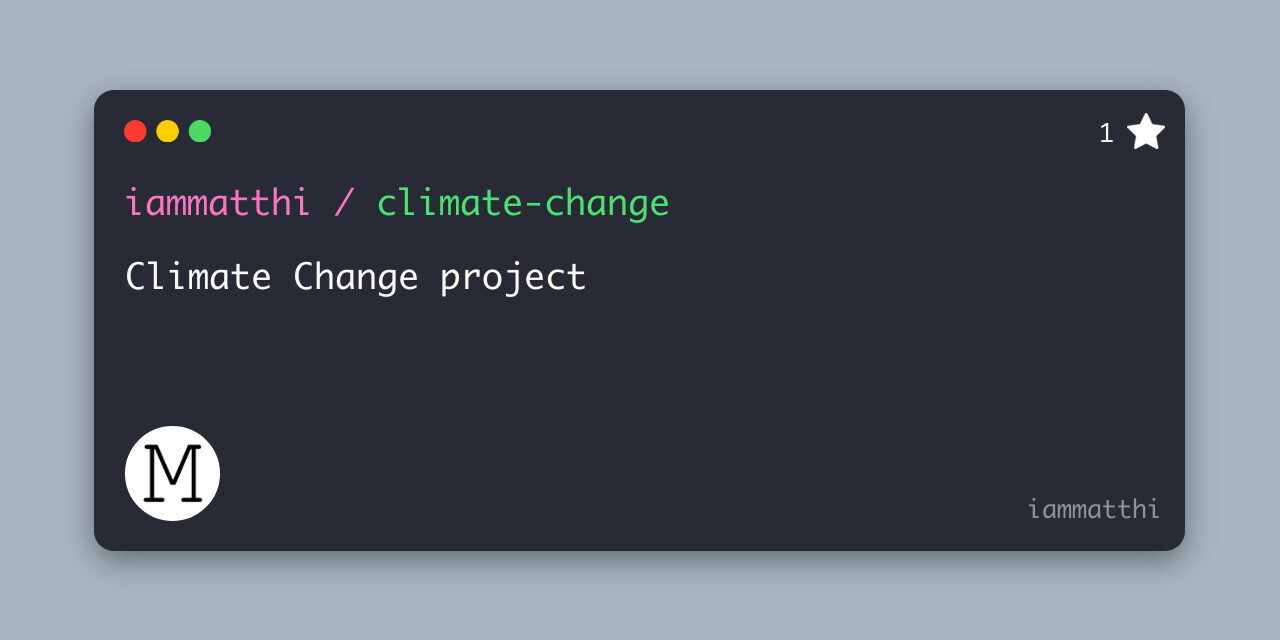
Task: Click the gray background left of the card
Action: [x=47, y=320]
